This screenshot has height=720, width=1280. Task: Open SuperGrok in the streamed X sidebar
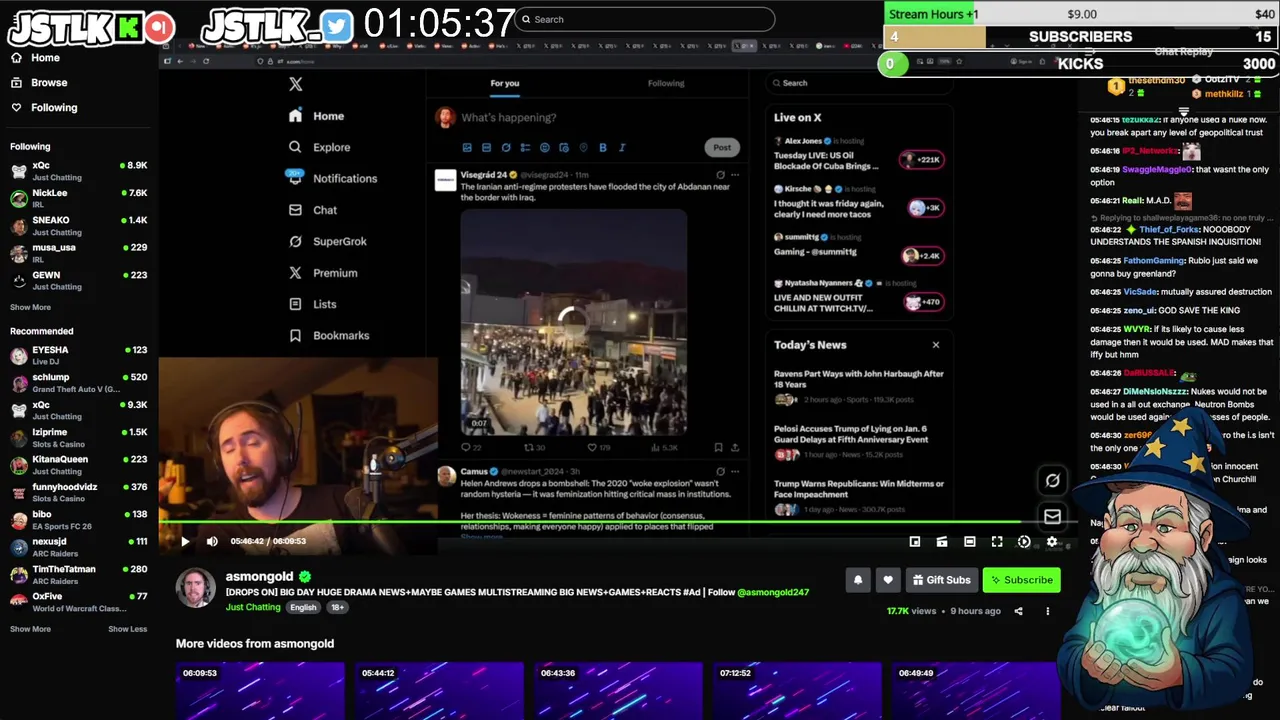pos(328,241)
